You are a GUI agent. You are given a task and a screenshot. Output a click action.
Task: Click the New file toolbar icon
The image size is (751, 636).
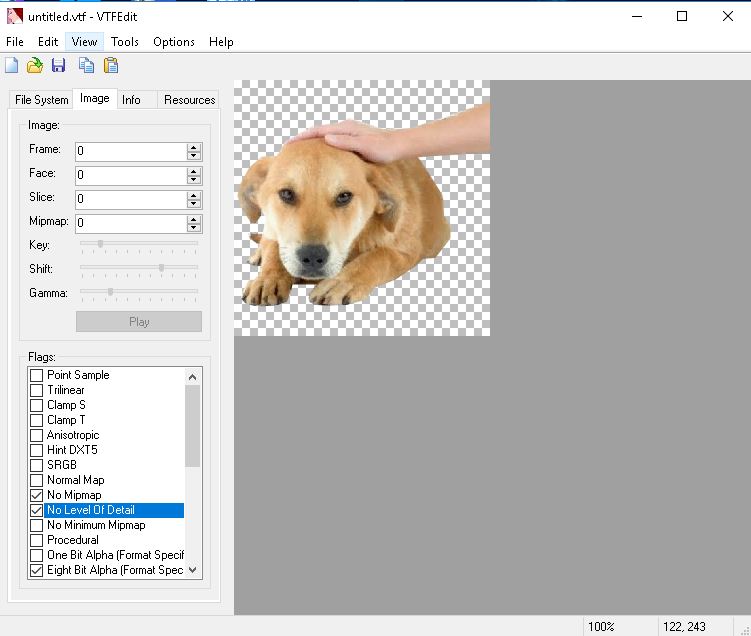[x=11, y=65]
